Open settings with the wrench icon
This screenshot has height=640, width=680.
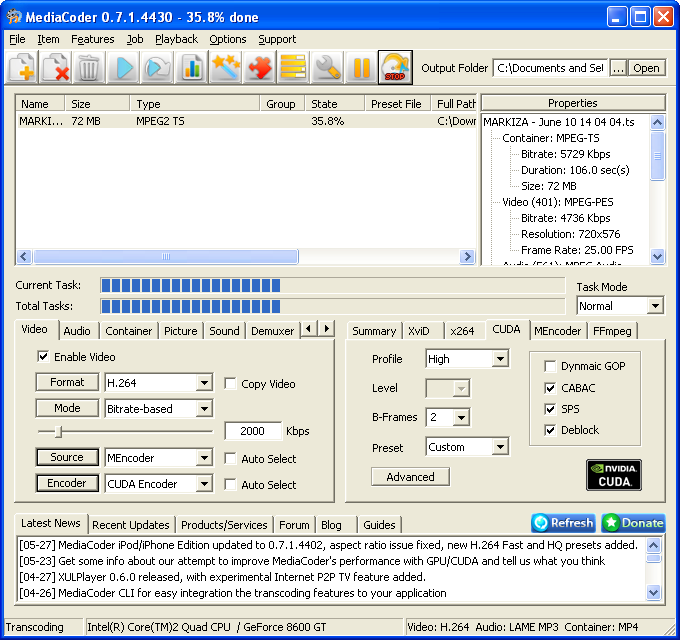point(328,68)
